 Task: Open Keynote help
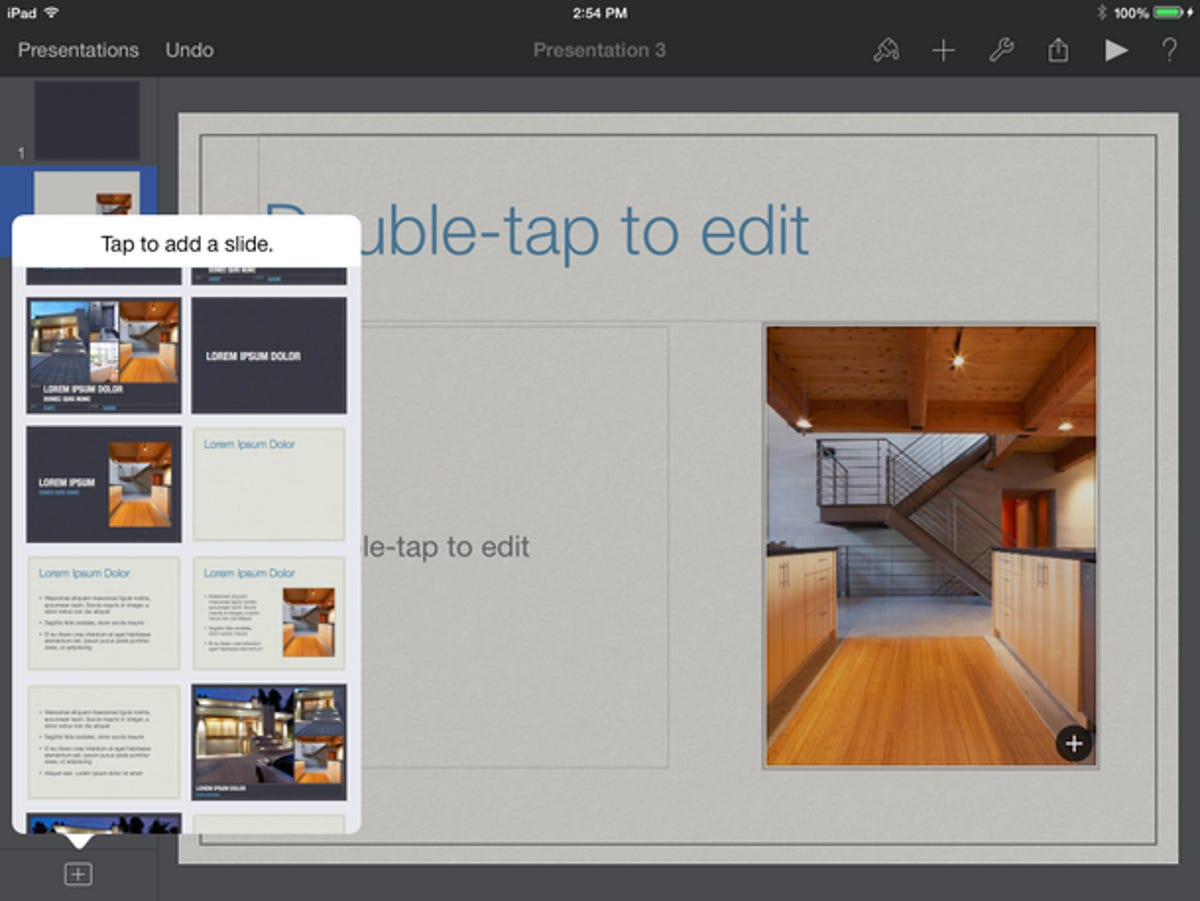[x=1169, y=49]
